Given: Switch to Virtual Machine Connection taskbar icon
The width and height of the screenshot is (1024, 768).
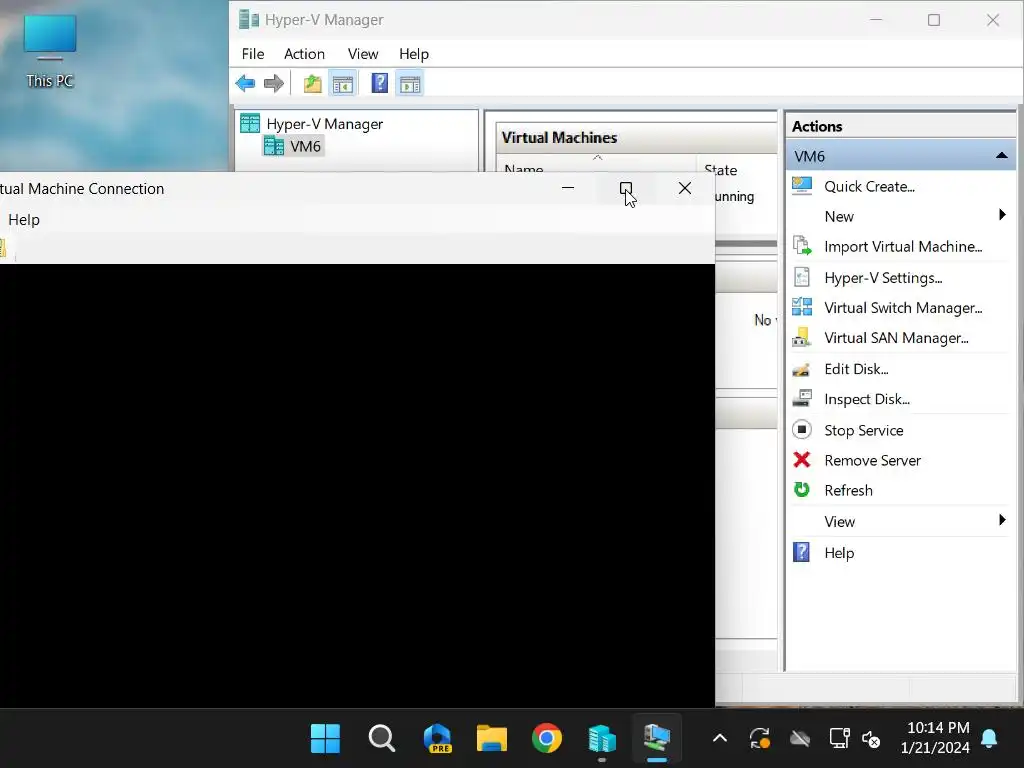Looking at the screenshot, I should 657,739.
